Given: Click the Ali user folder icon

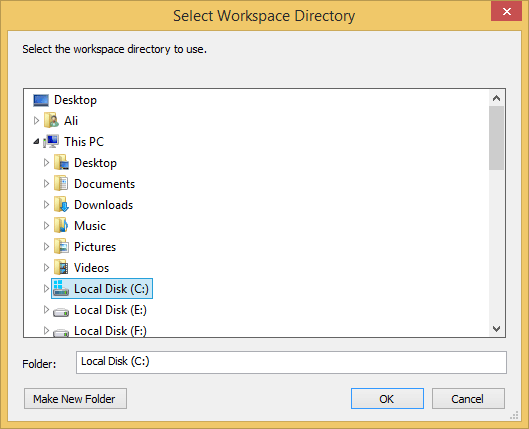Looking at the screenshot, I should (51, 120).
